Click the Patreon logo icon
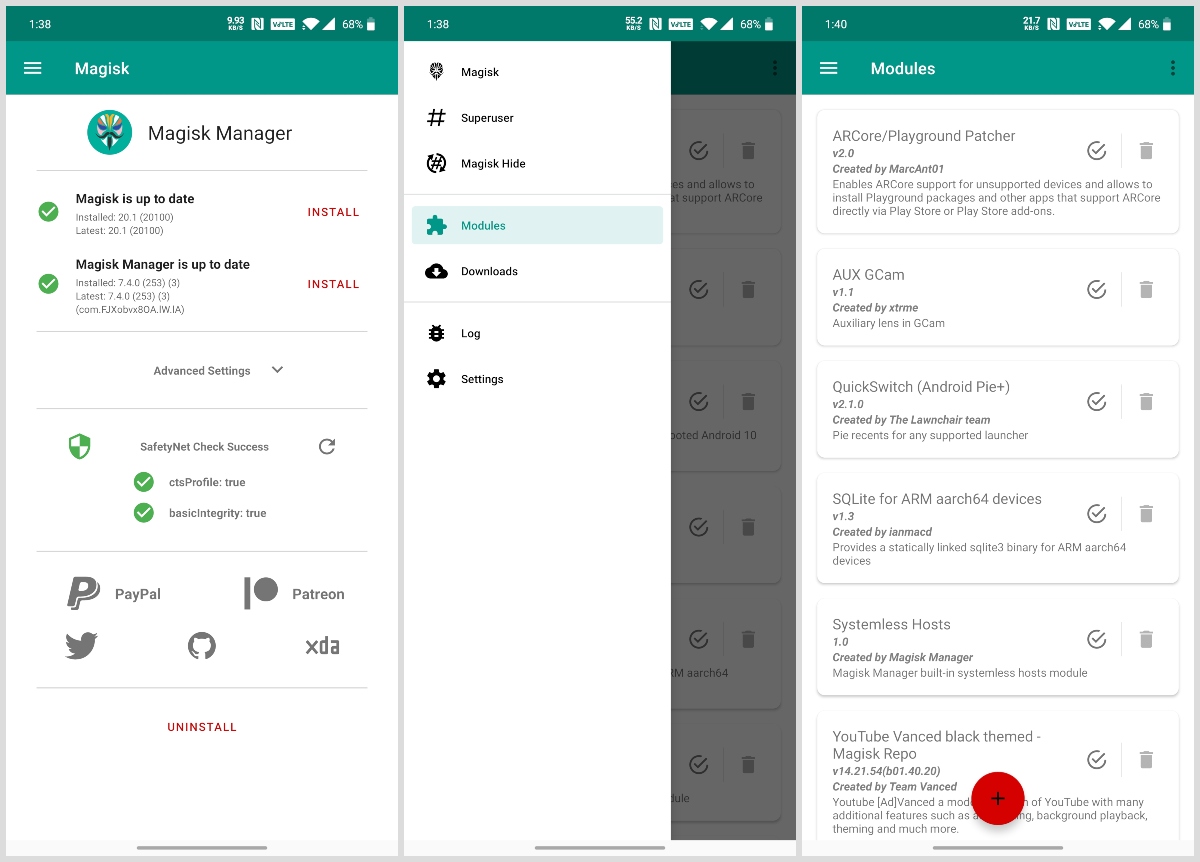 click(x=261, y=593)
